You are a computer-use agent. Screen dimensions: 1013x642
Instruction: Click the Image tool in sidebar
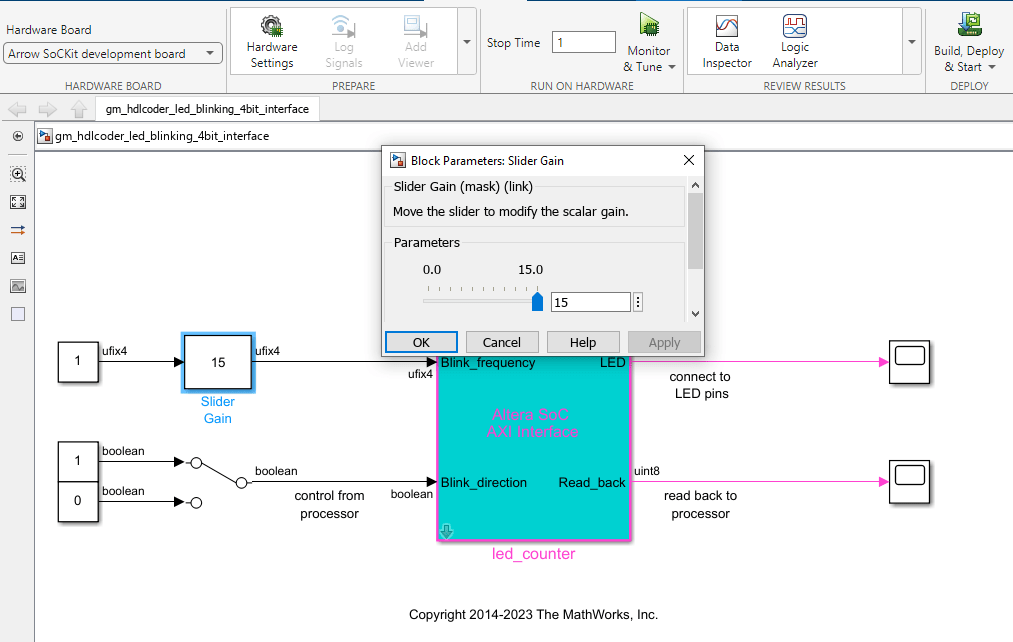18,286
